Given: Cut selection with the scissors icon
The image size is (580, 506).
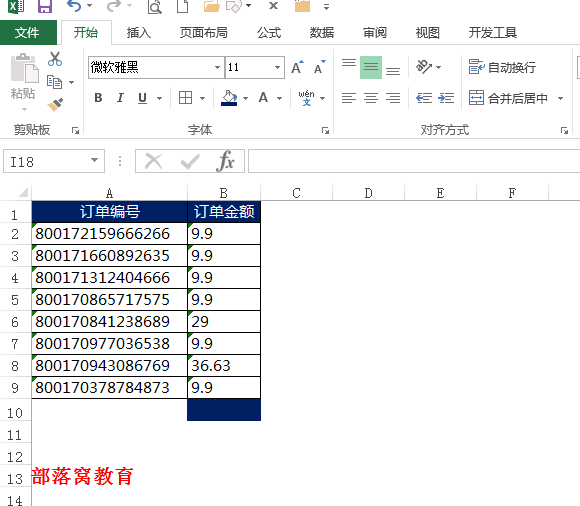Looking at the screenshot, I should [55, 59].
